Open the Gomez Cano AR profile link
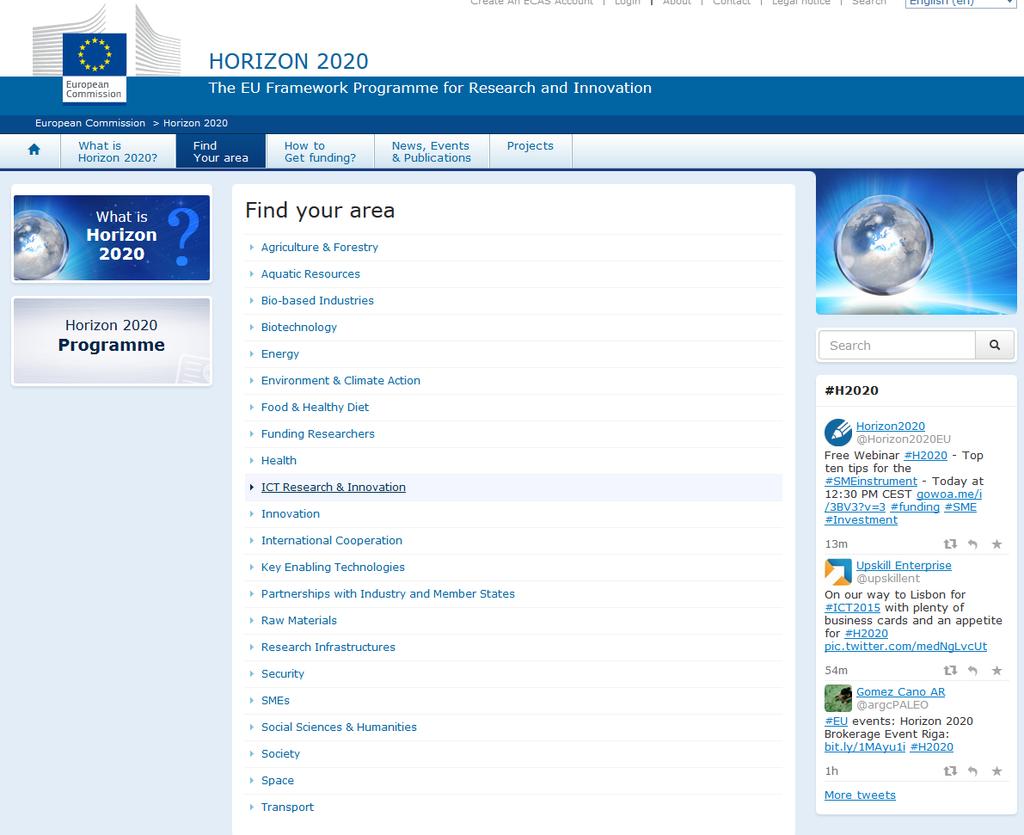1024x835 pixels. [901, 691]
